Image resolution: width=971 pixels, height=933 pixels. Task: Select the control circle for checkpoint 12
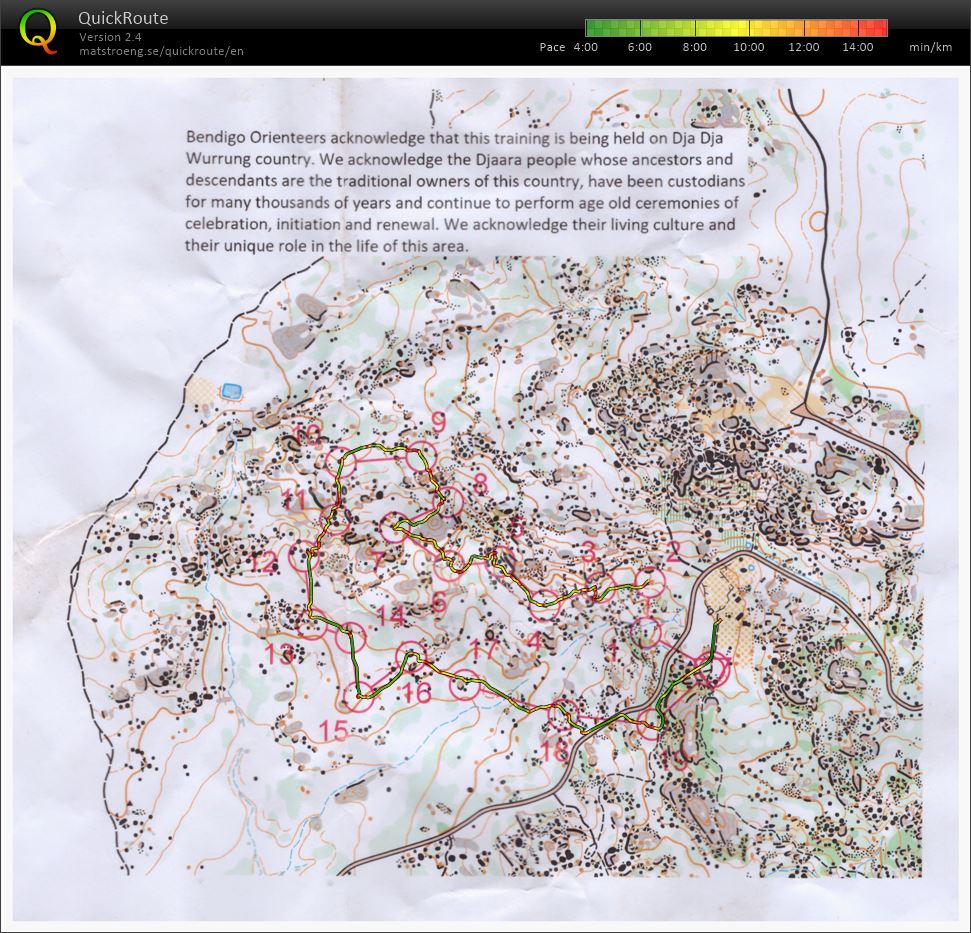click(x=305, y=556)
